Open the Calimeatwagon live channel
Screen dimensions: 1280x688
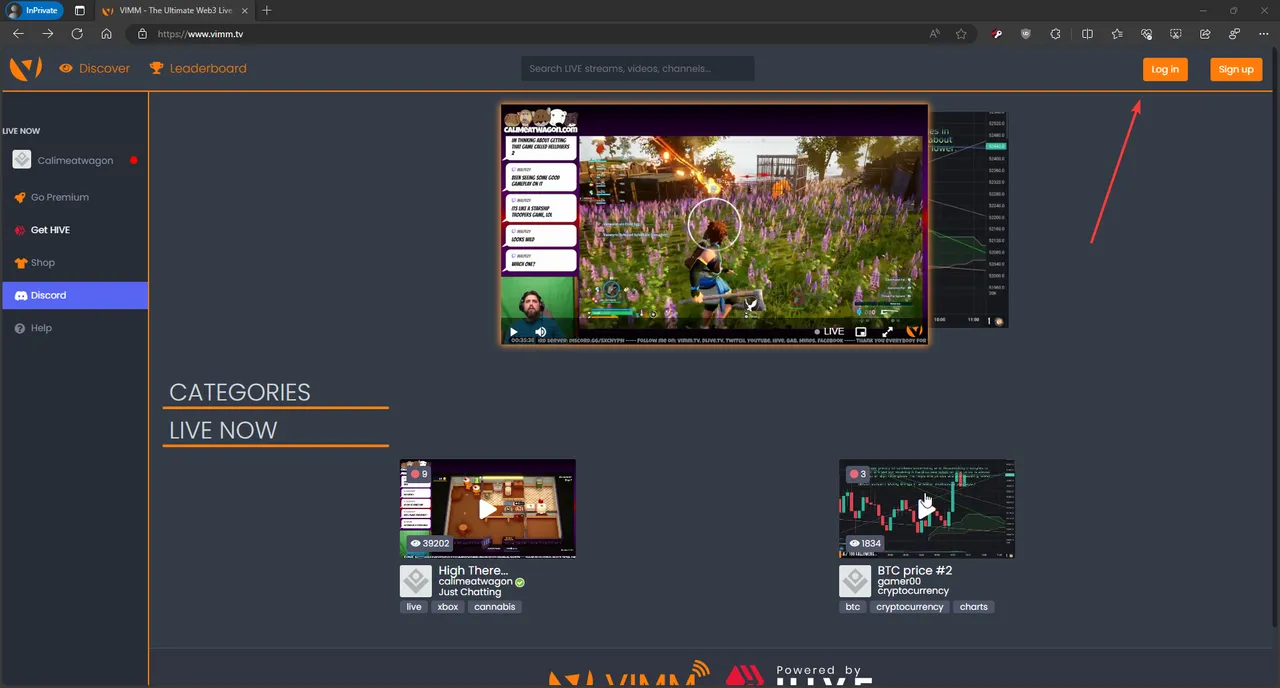click(x=75, y=160)
